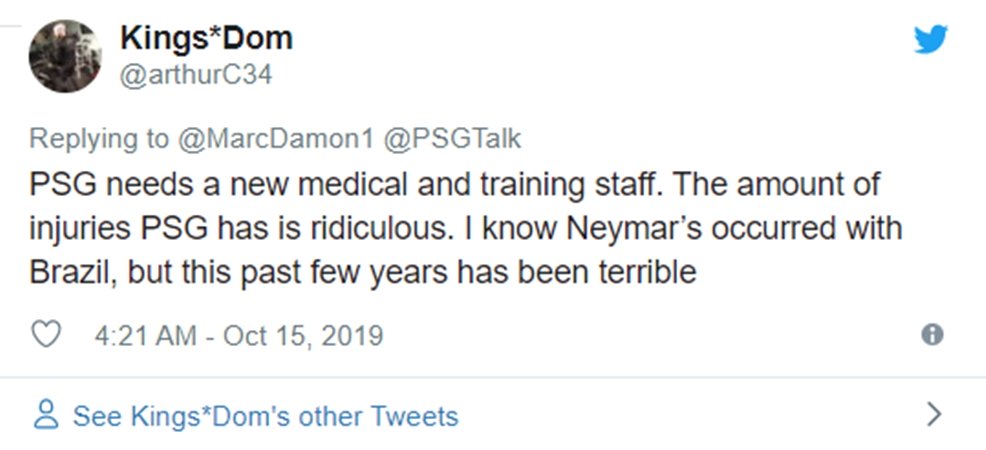The image size is (986, 450).
Task: Open the Kings*Dom profile avatar
Action: coord(64,56)
